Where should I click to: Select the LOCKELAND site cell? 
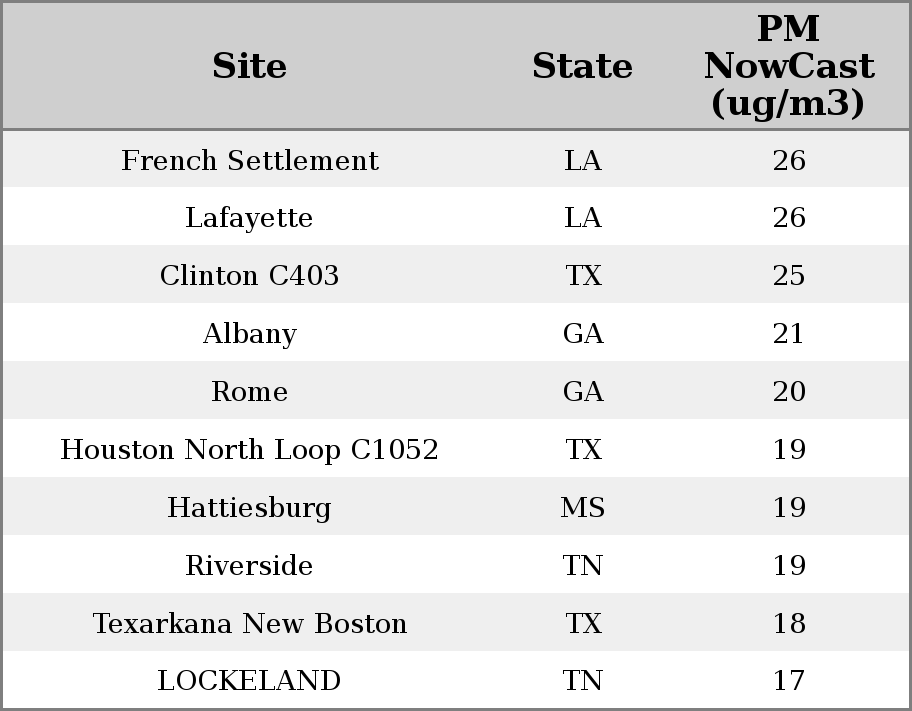click(249, 681)
